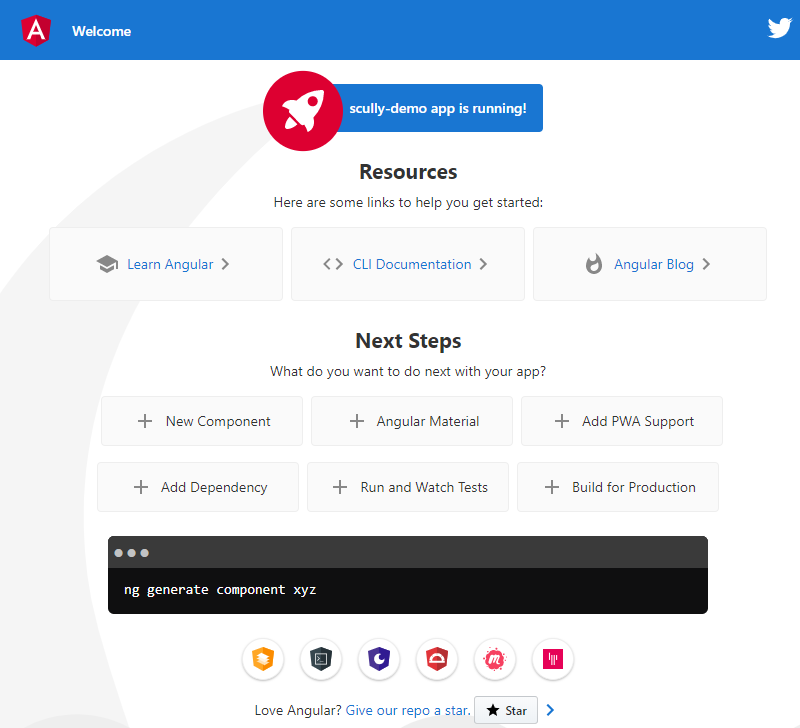Click the plus icon next to Build for Production
This screenshot has height=728, width=800.
[552, 487]
